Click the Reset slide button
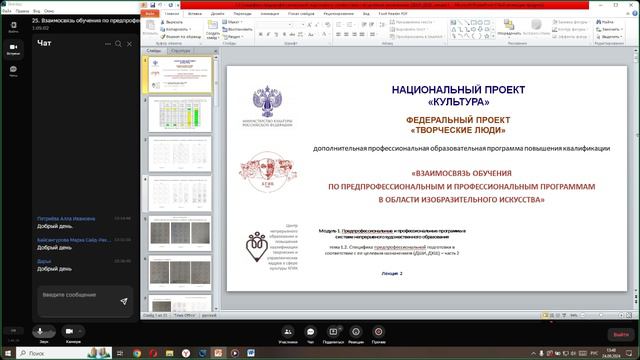The width and height of the screenshot is (640, 360). 238,29
